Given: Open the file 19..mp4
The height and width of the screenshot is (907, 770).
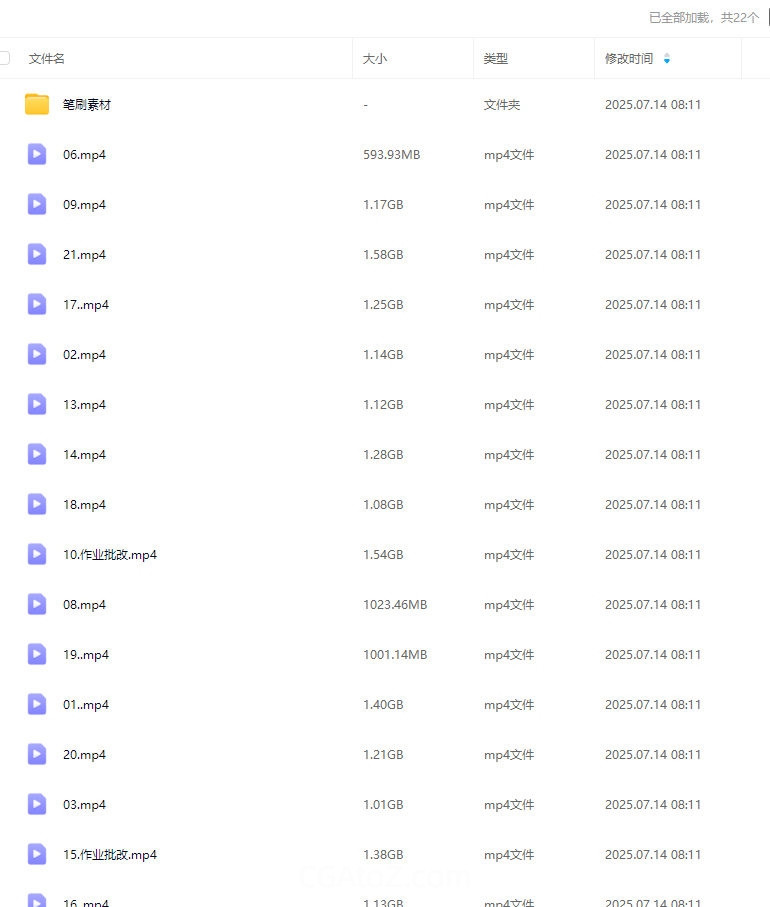Looking at the screenshot, I should tap(86, 655).
